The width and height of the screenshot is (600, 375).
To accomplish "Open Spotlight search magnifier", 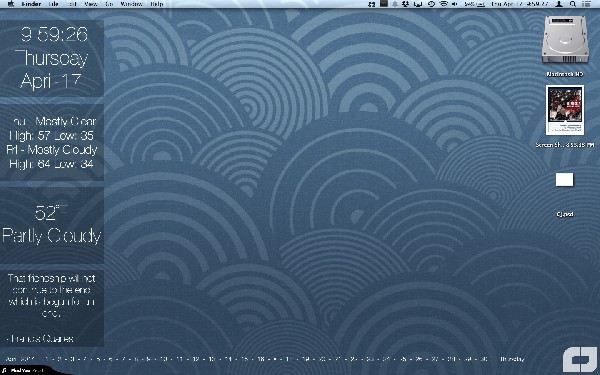I will 573,4.
